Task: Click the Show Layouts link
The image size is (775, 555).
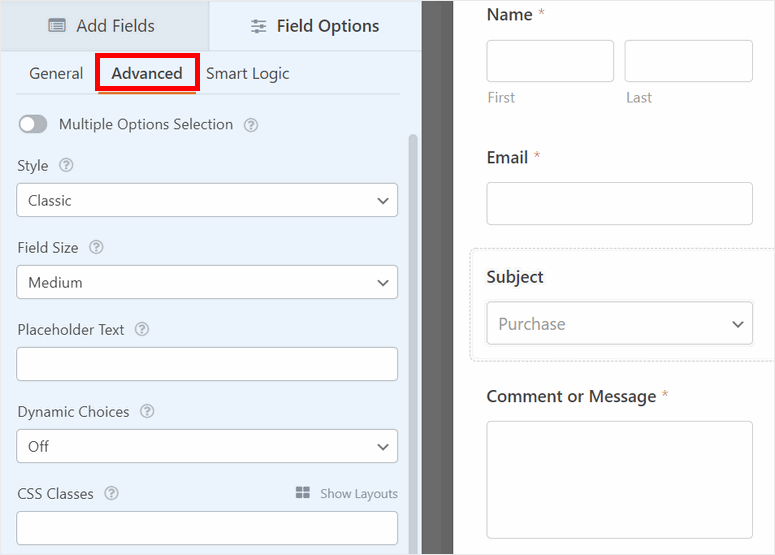Action: click(358, 494)
